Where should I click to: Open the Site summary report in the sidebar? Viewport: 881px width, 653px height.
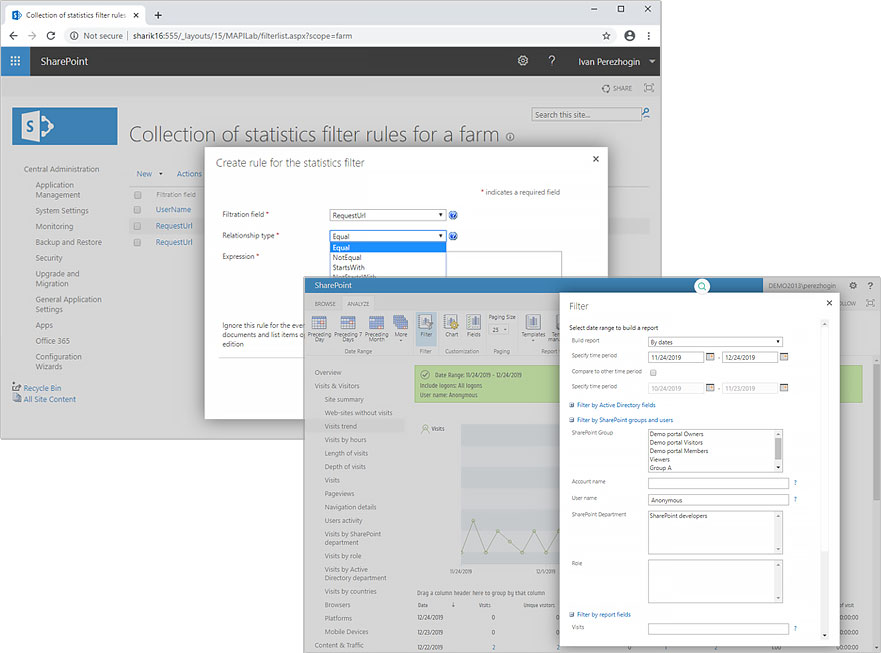click(344, 400)
